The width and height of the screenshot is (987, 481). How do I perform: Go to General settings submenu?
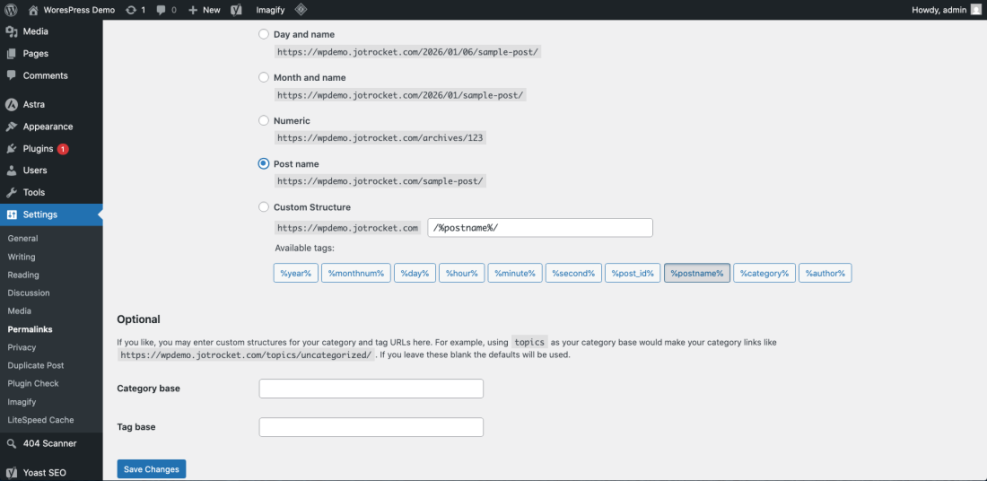[23, 239]
